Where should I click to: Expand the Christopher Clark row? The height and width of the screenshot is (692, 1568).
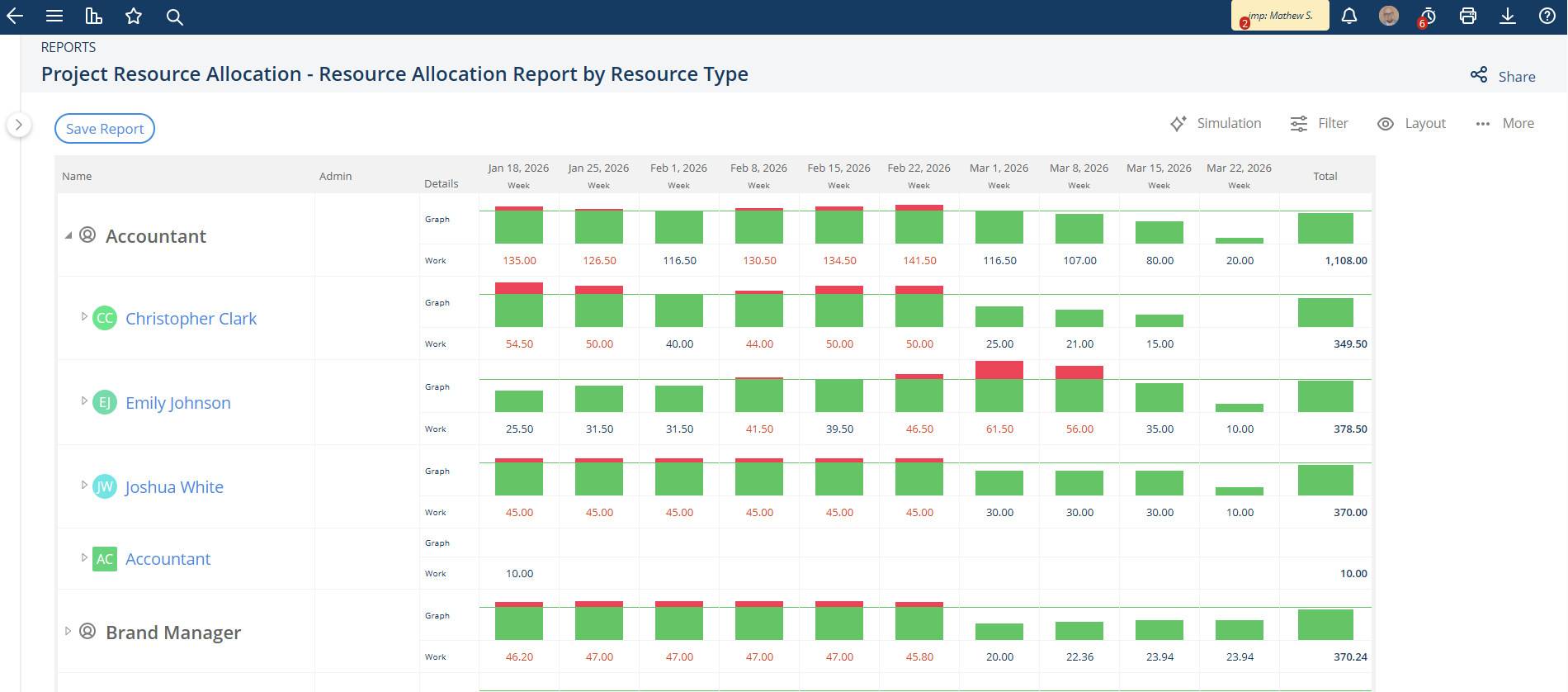(84, 317)
